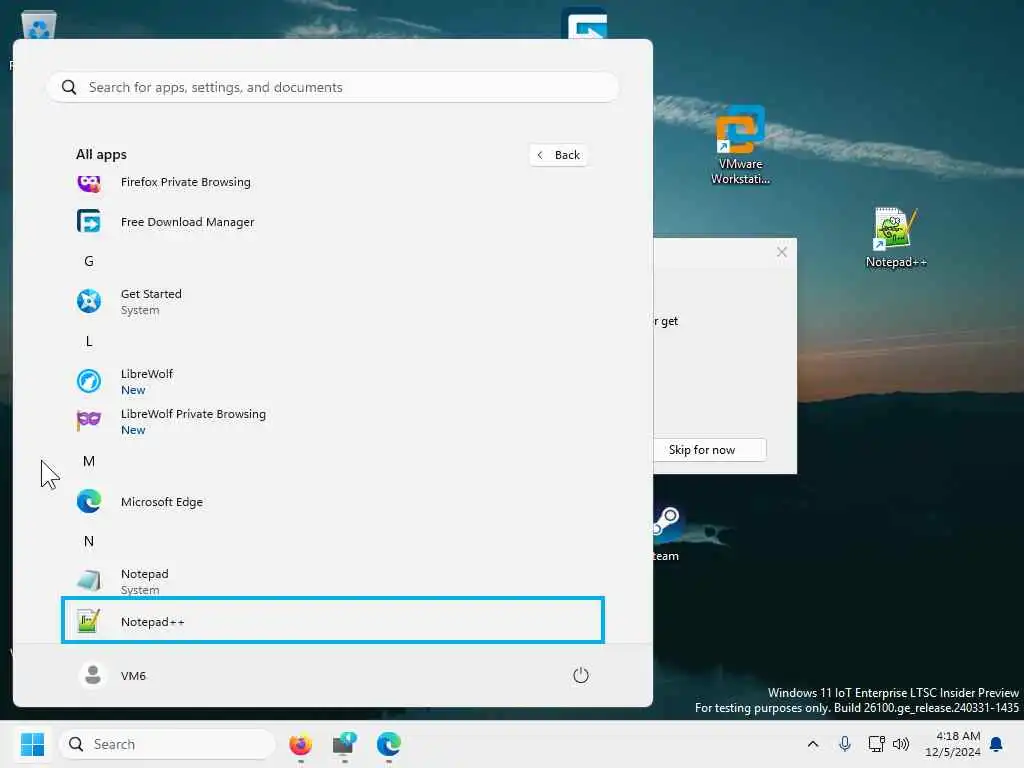This screenshot has height=768, width=1024.
Task: Select the Free Download Manager shortcut at the top of the desktop
Action: 584,24
